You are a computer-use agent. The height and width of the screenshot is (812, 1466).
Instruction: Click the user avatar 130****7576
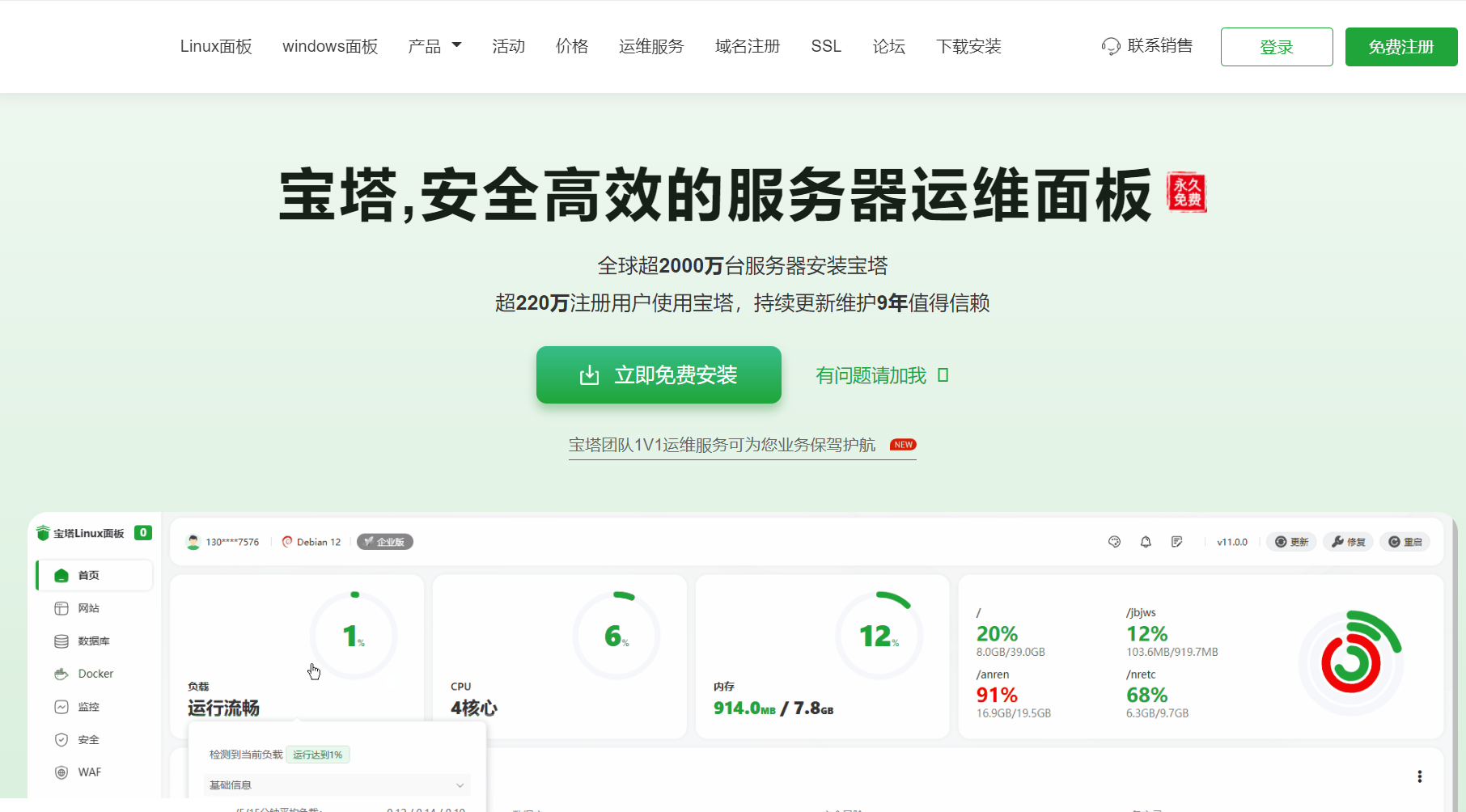coord(193,542)
